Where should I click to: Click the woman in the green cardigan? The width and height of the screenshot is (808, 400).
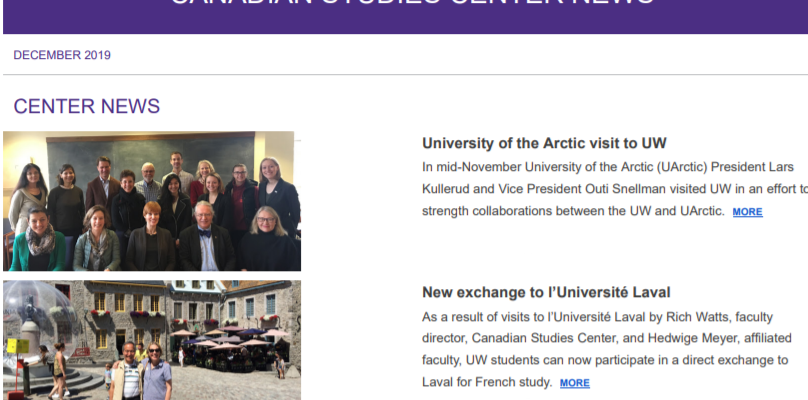tap(38, 241)
